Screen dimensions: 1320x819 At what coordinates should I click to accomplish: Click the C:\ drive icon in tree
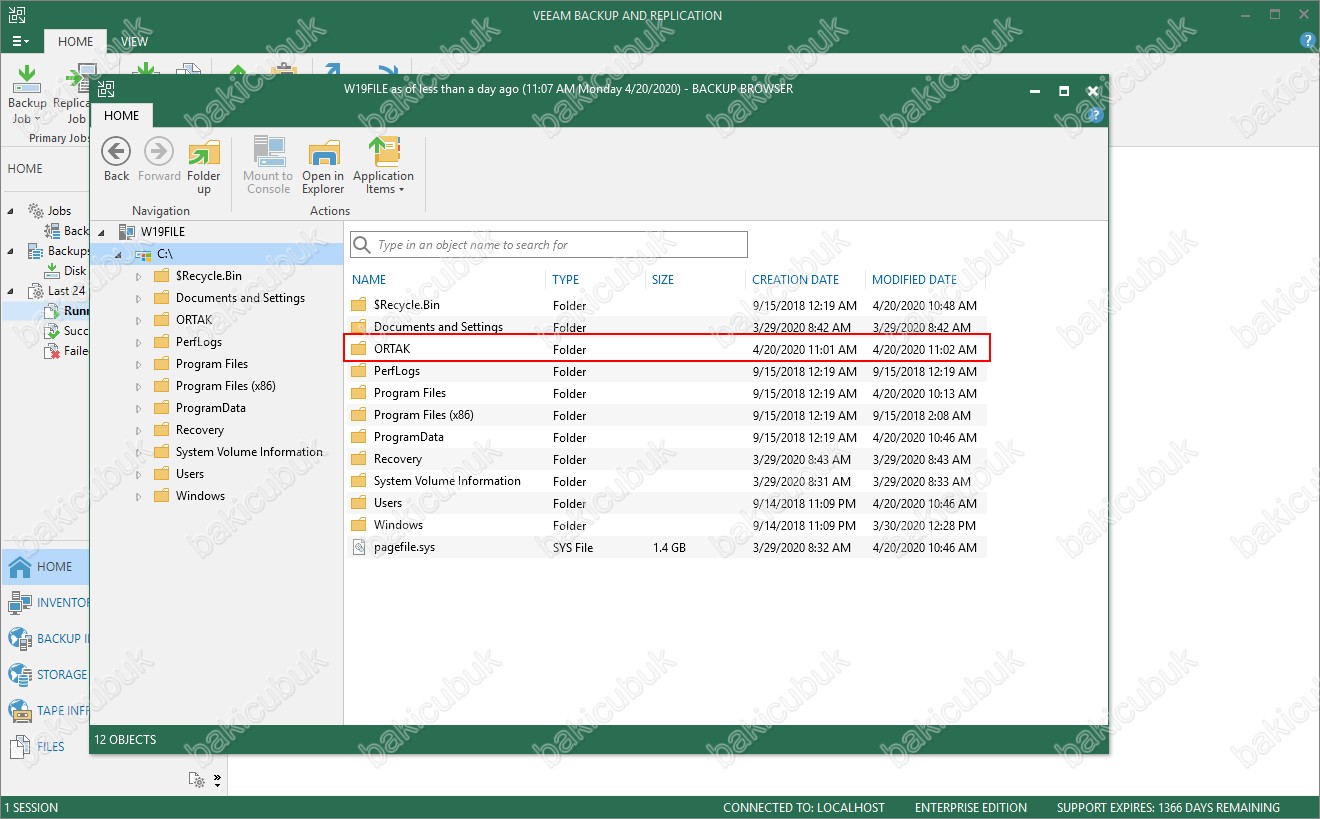pyautogui.click(x=143, y=255)
